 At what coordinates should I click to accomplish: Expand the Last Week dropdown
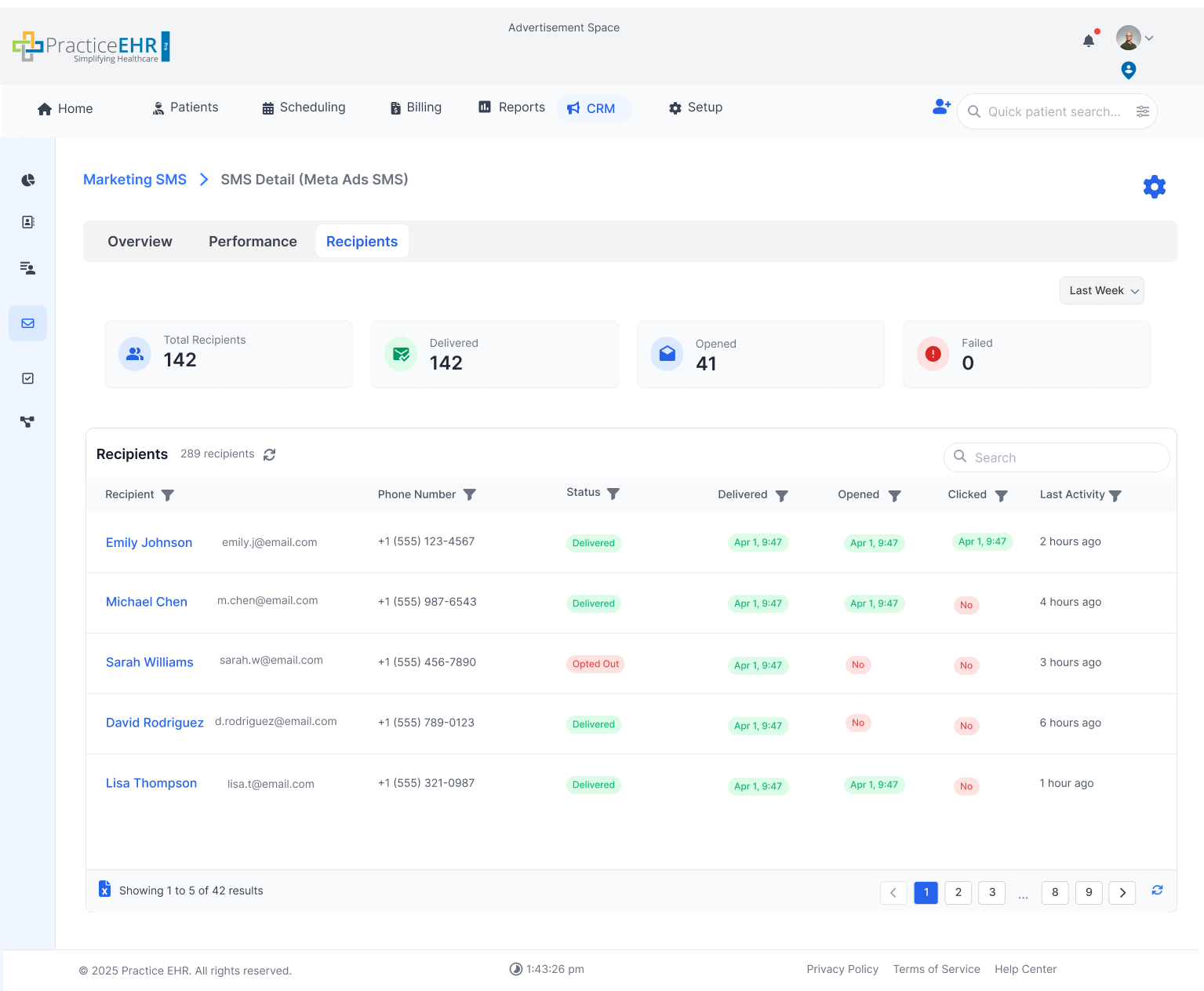click(x=1101, y=290)
